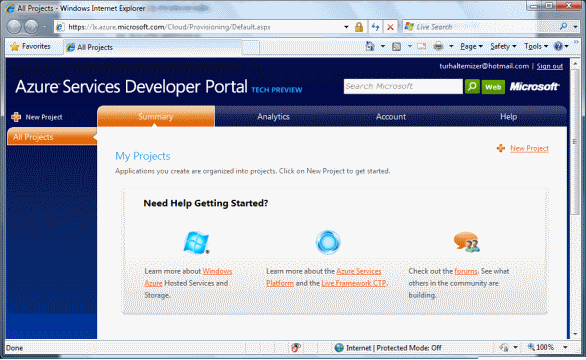Click the green Web search button
This screenshot has height=360, width=586.
[493, 87]
